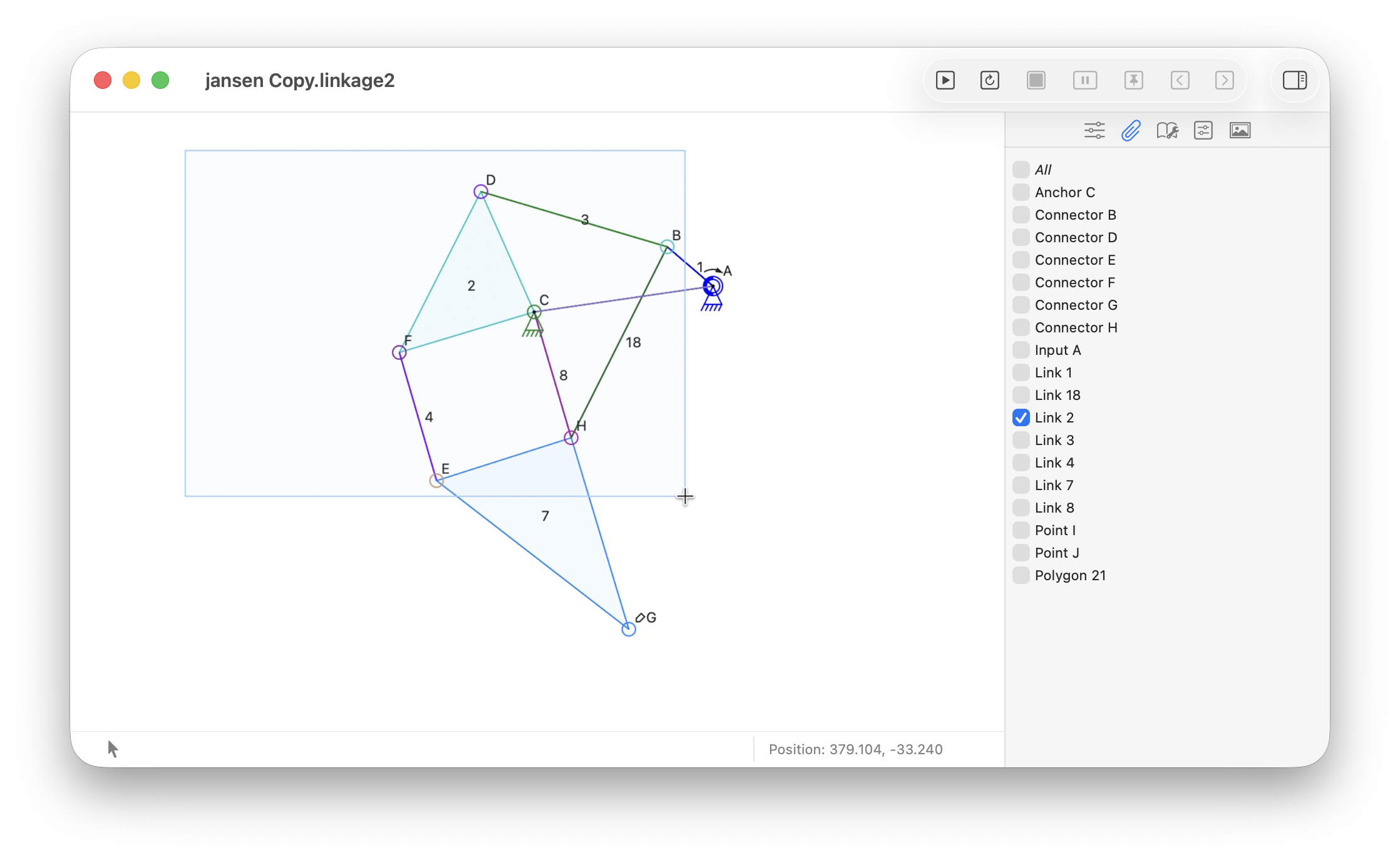Click the input rotation arrow near label 1
The image size is (1400, 860).
click(713, 270)
